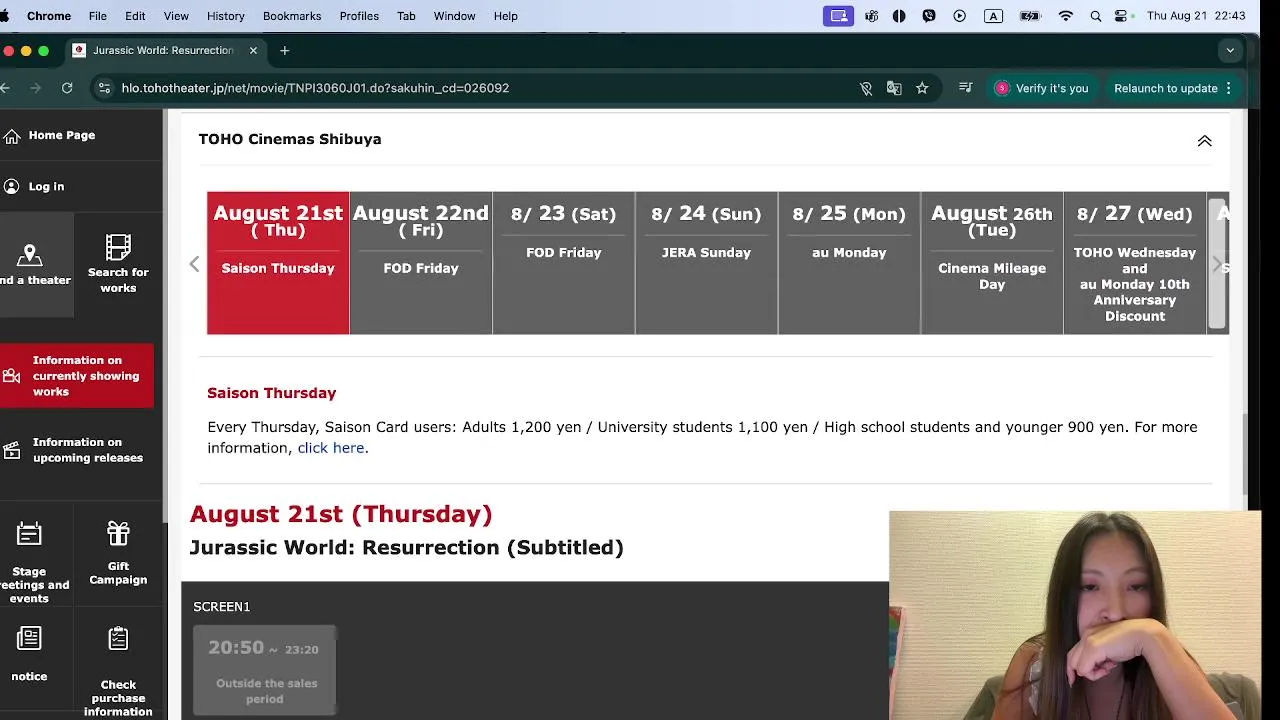This screenshot has height=720, width=1280.
Task: Select August 26th (Tue) Cinema Mileage Day
Action: 992,263
